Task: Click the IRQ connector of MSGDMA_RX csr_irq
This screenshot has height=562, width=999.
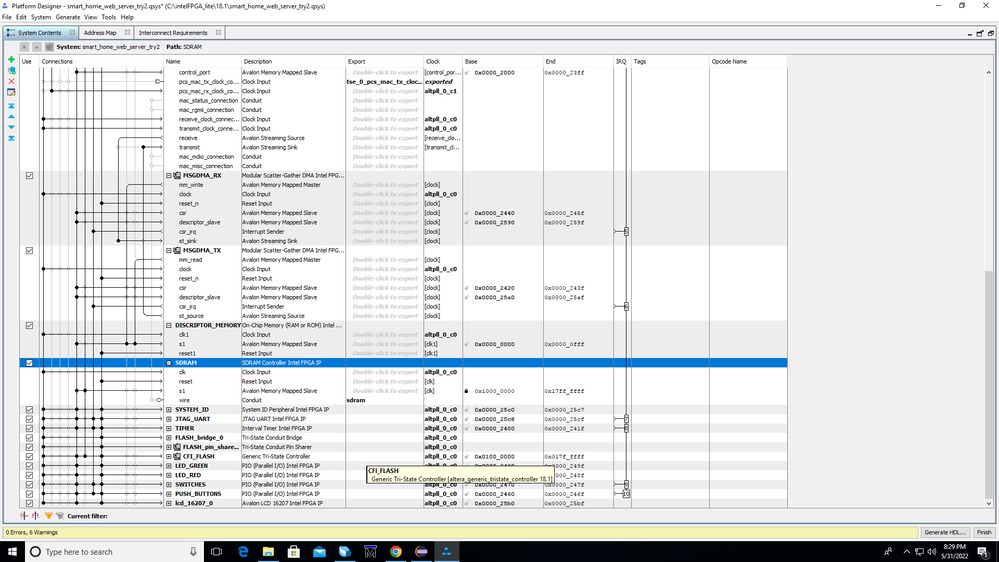Action: point(626,231)
